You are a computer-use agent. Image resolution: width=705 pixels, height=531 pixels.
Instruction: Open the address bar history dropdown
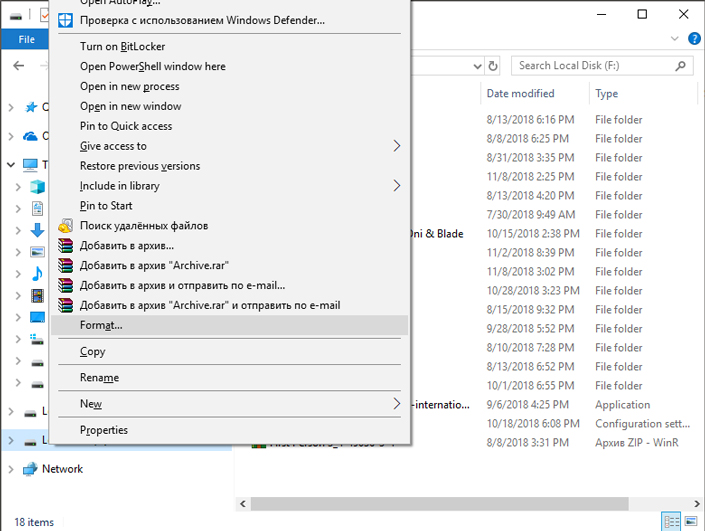(477, 66)
